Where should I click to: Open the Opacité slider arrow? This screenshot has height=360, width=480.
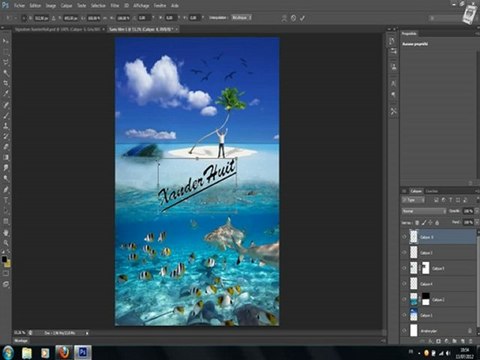(476, 211)
